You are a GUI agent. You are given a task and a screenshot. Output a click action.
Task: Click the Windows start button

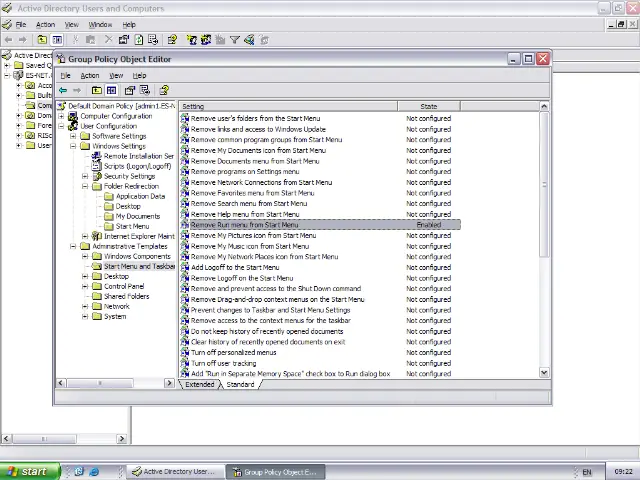click(29, 471)
